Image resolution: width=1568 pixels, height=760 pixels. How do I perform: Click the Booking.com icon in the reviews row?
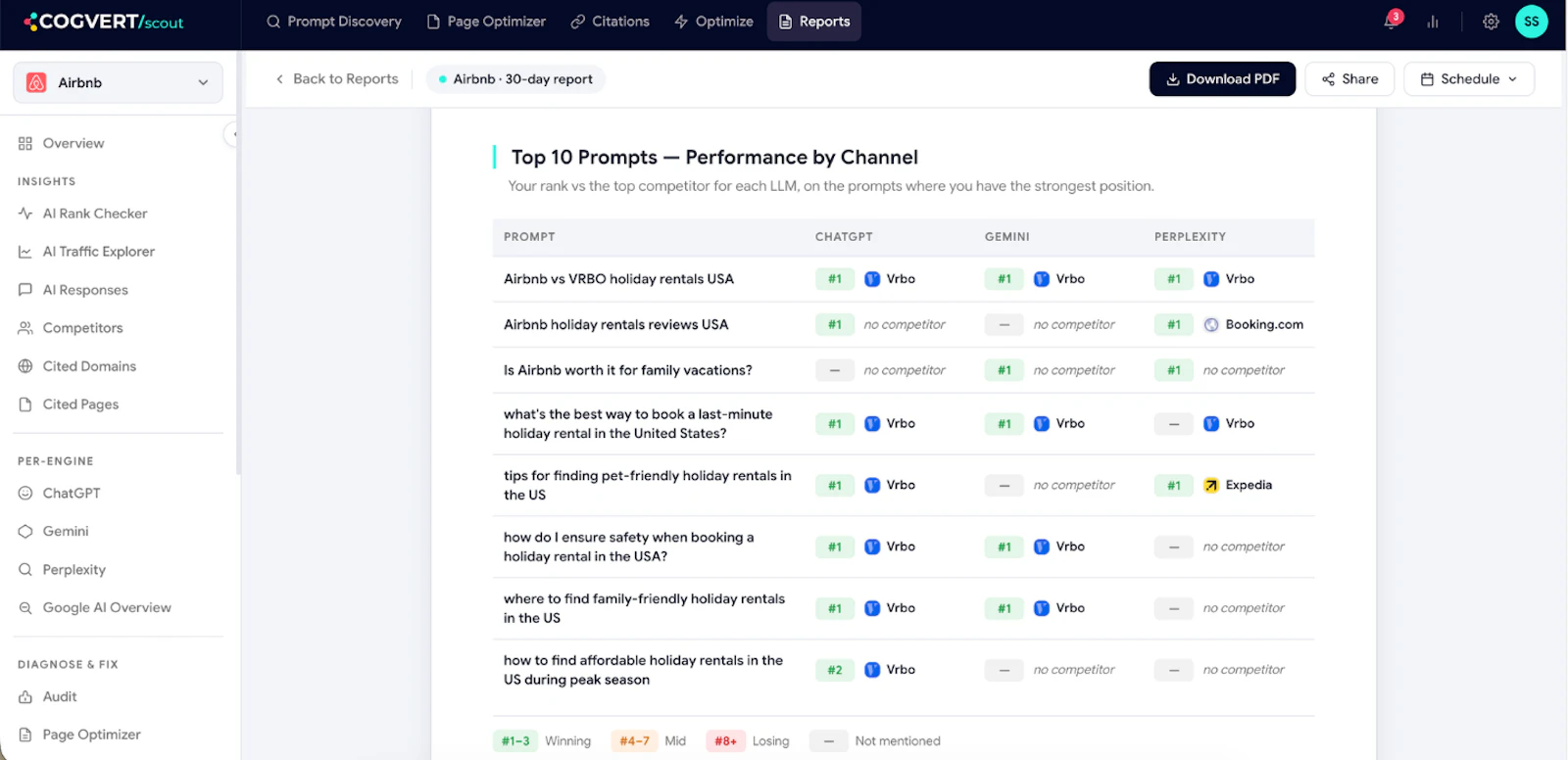click(x=1211, y=325)
